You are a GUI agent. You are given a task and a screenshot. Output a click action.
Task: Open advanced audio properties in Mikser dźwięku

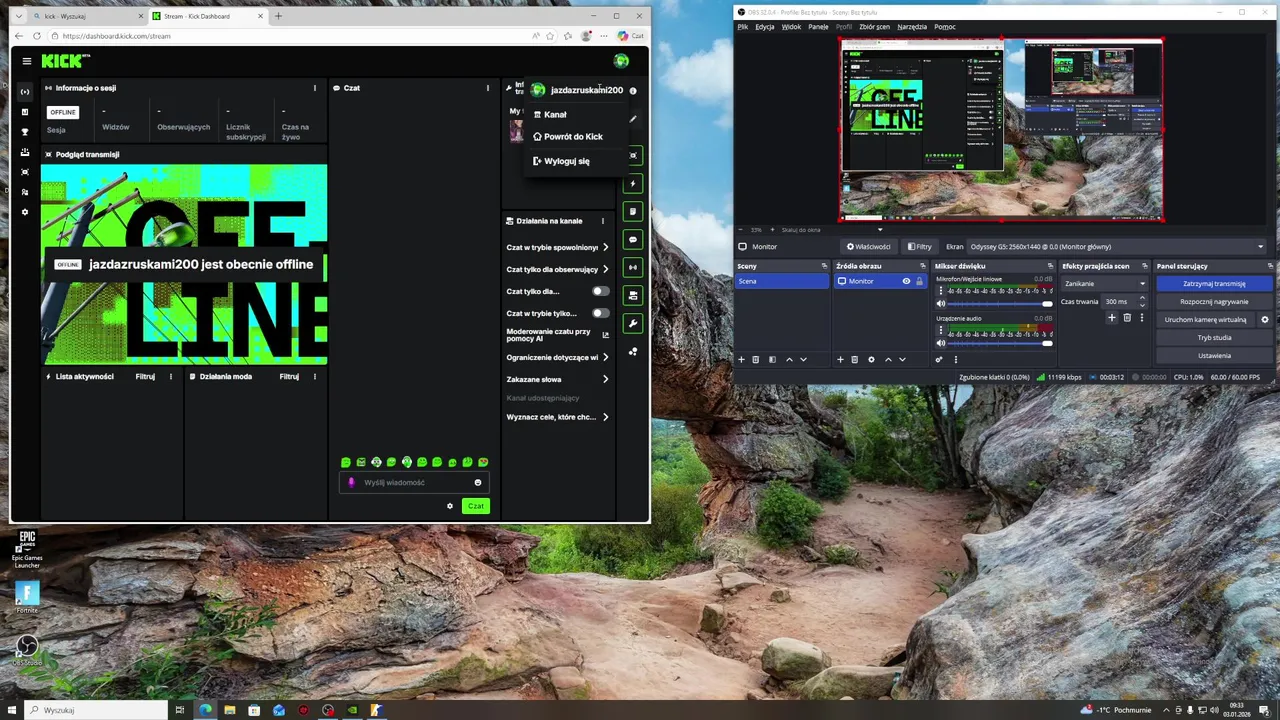[x=938, y=360]
